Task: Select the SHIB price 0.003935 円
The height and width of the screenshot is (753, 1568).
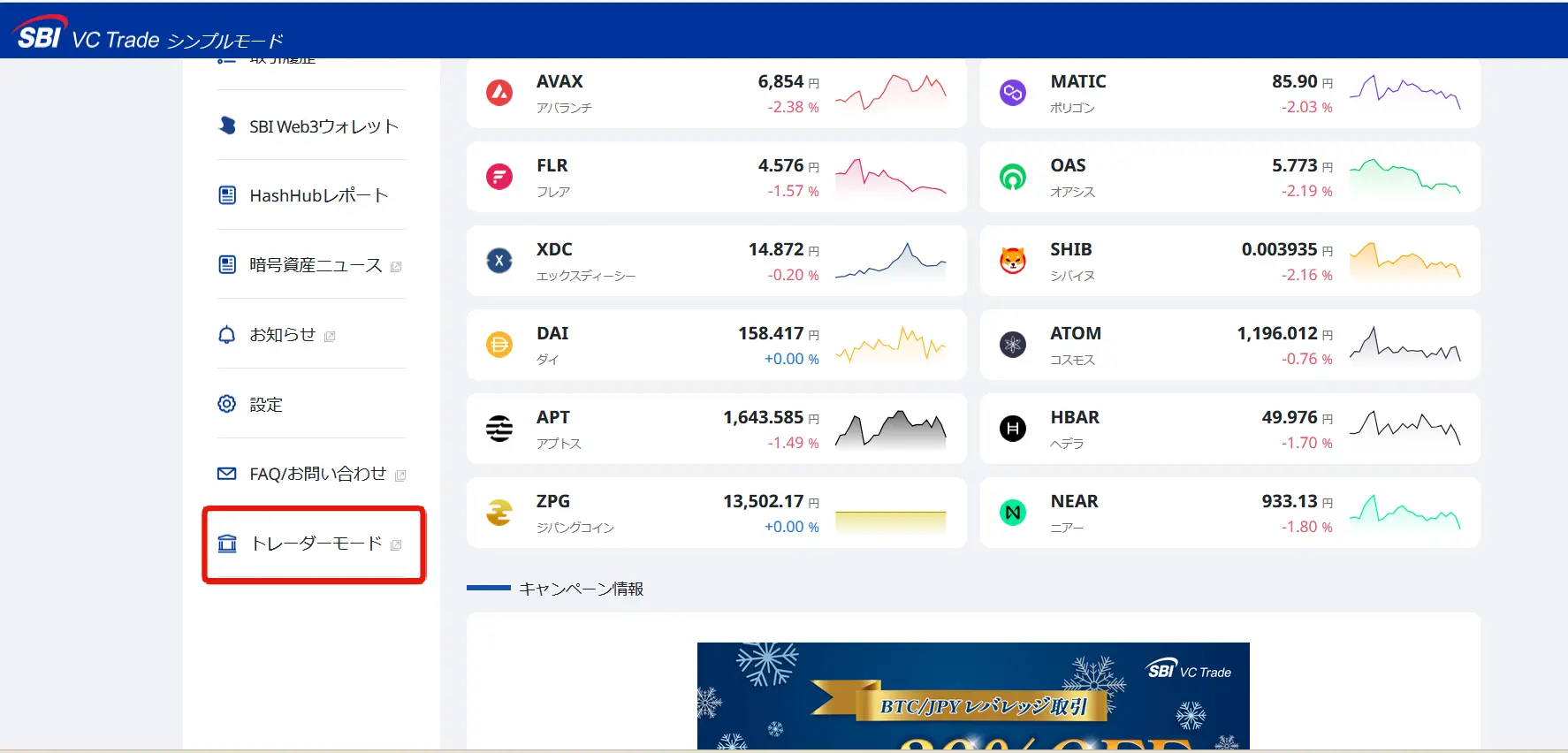Action: point(1287,249)
